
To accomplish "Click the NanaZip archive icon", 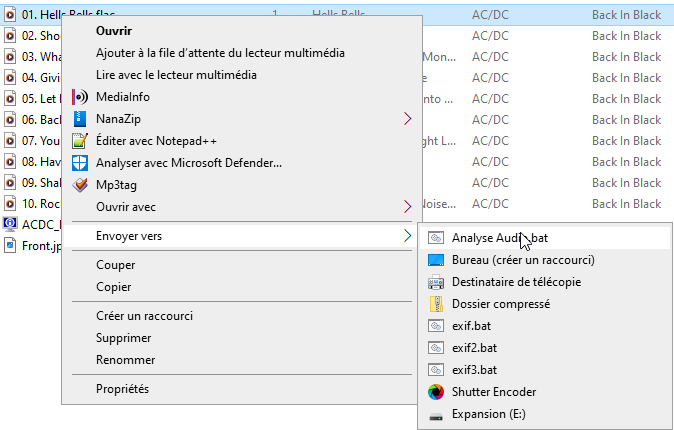I will [81, 119].
